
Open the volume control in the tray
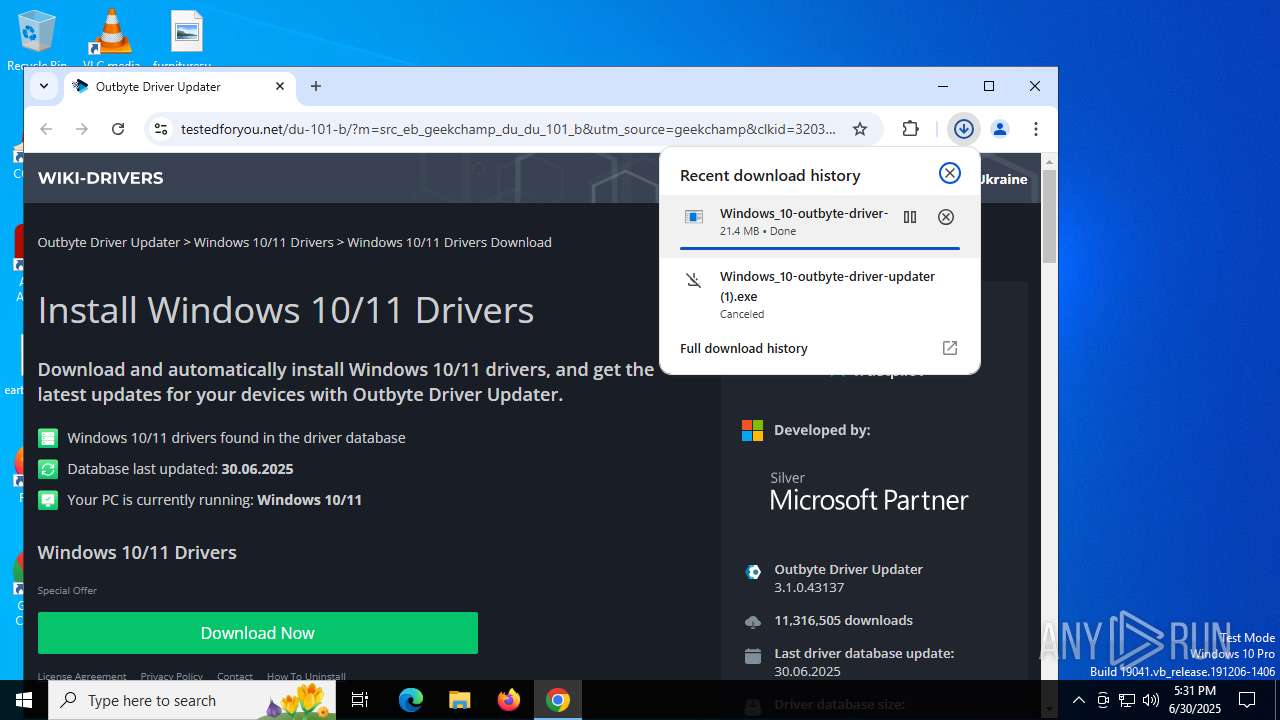[x=1151, y=700]
